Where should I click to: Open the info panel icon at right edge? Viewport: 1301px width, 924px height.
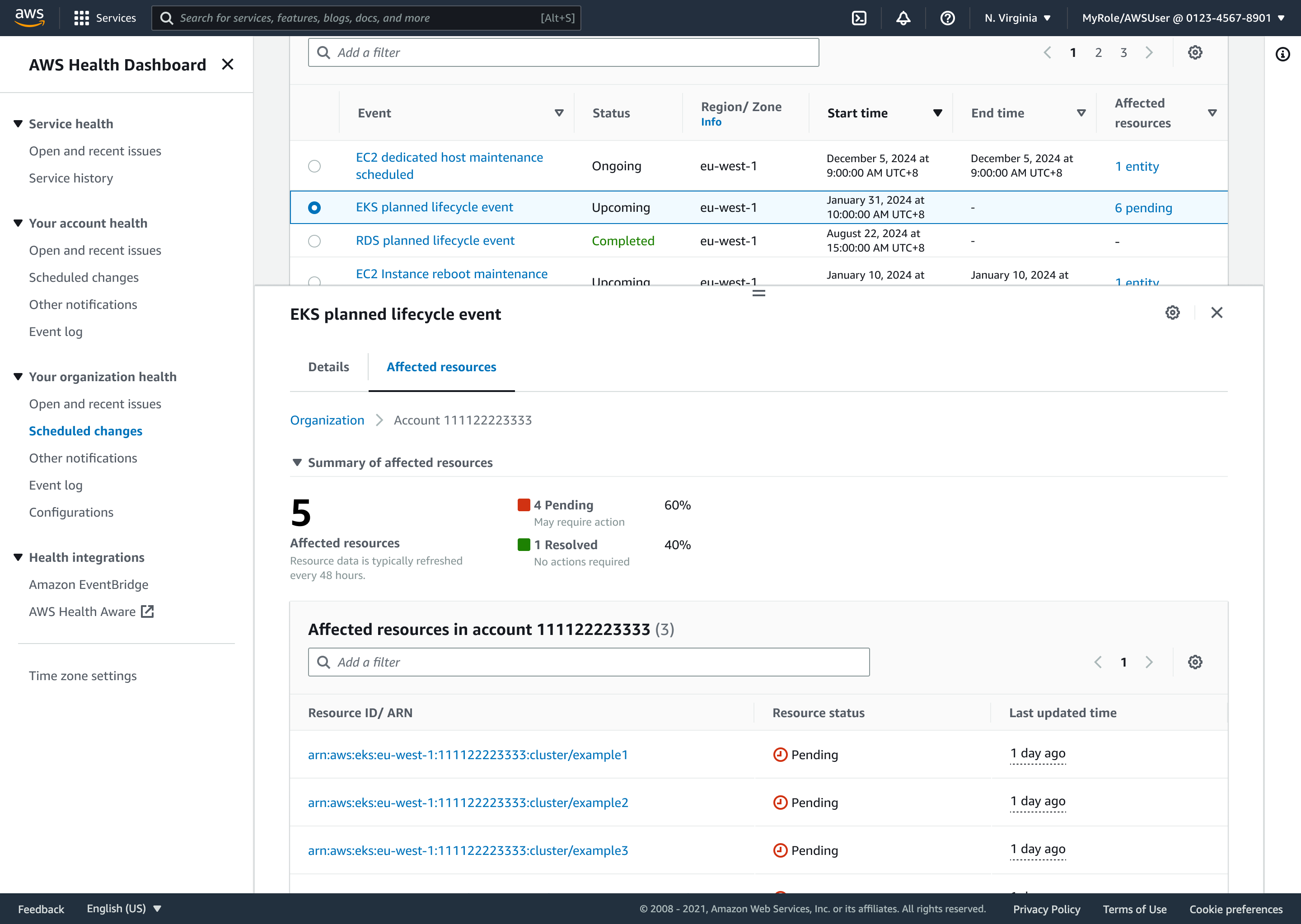(x=1282, y=55)
